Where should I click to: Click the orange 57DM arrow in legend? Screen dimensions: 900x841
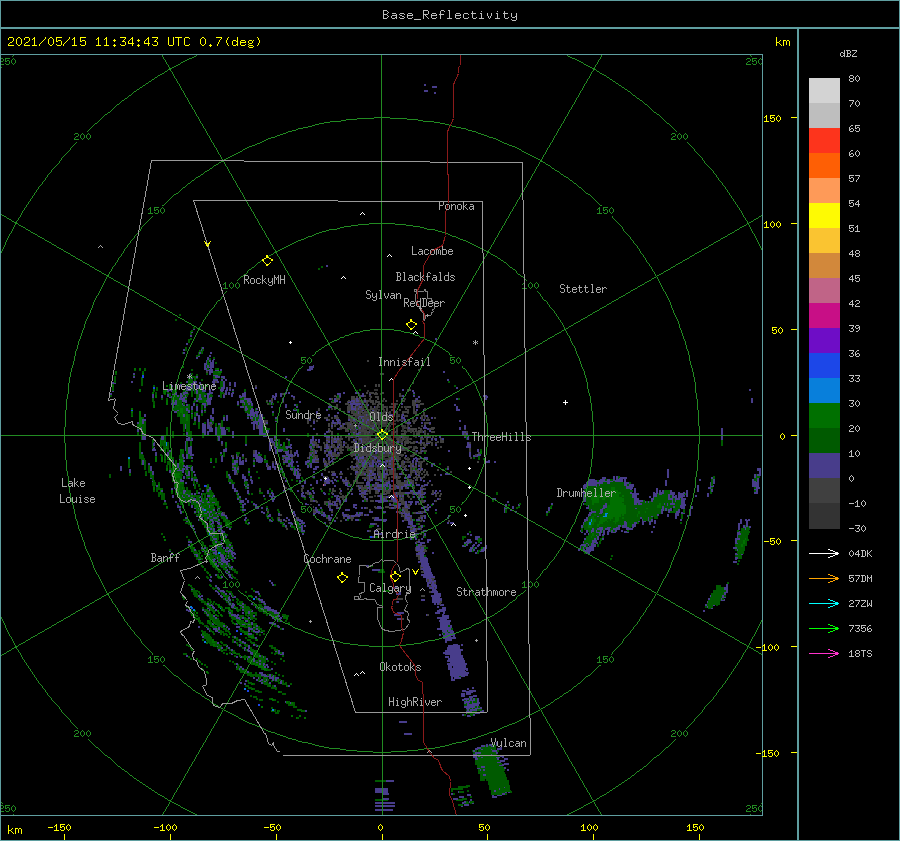click(x=824, y=579)
